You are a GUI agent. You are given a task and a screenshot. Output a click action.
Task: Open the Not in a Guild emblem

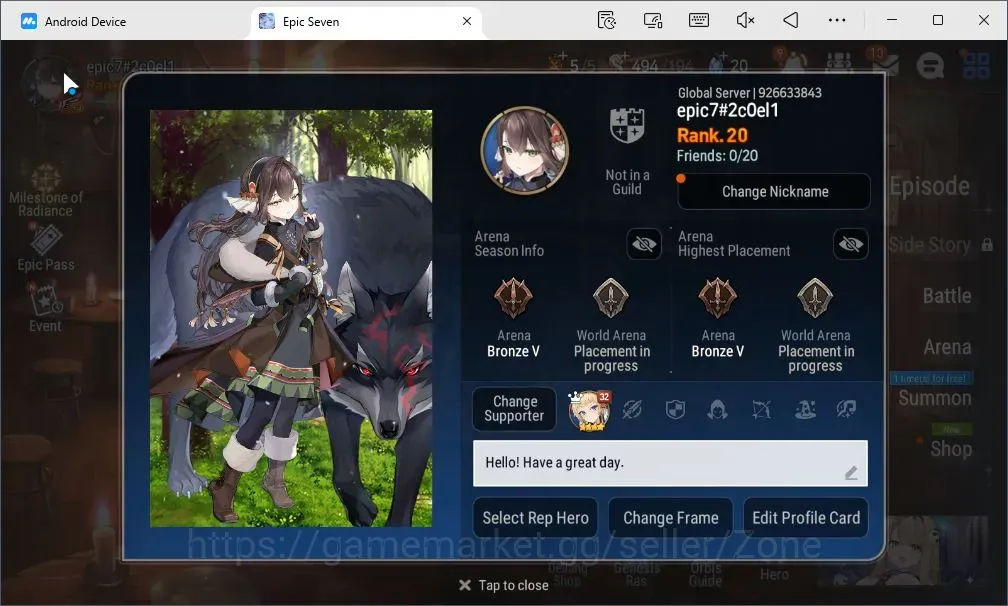tap(627, 125)
